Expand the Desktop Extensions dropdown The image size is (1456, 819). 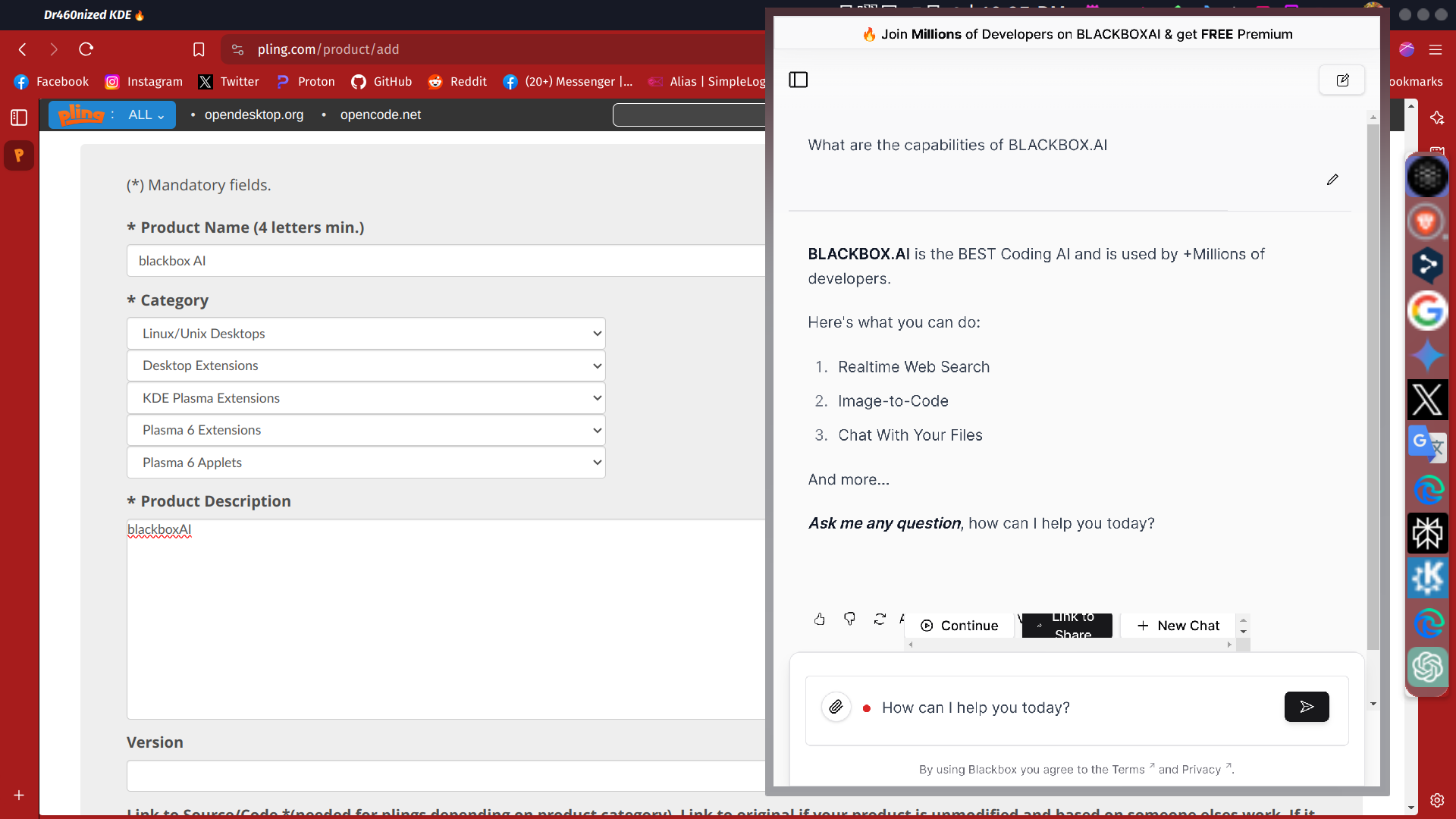(x=366, y=366)
